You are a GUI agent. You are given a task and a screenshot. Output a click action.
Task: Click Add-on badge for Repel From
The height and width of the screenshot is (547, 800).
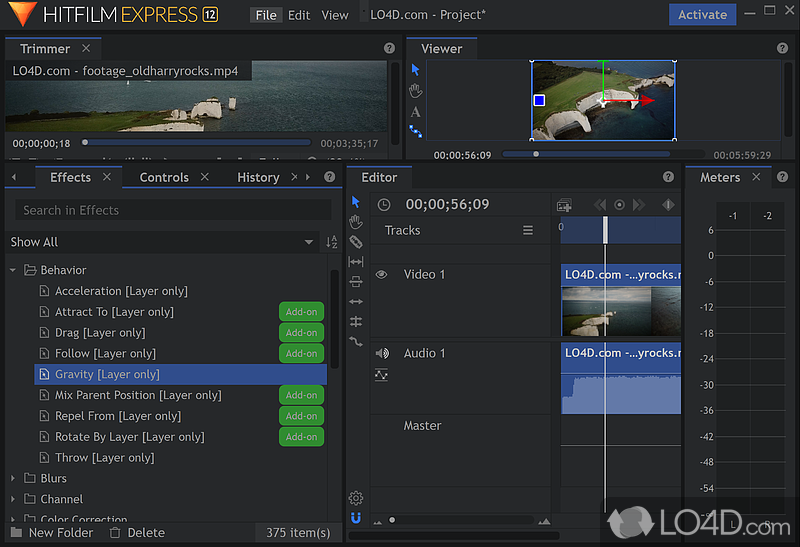[x=301, y=416]
